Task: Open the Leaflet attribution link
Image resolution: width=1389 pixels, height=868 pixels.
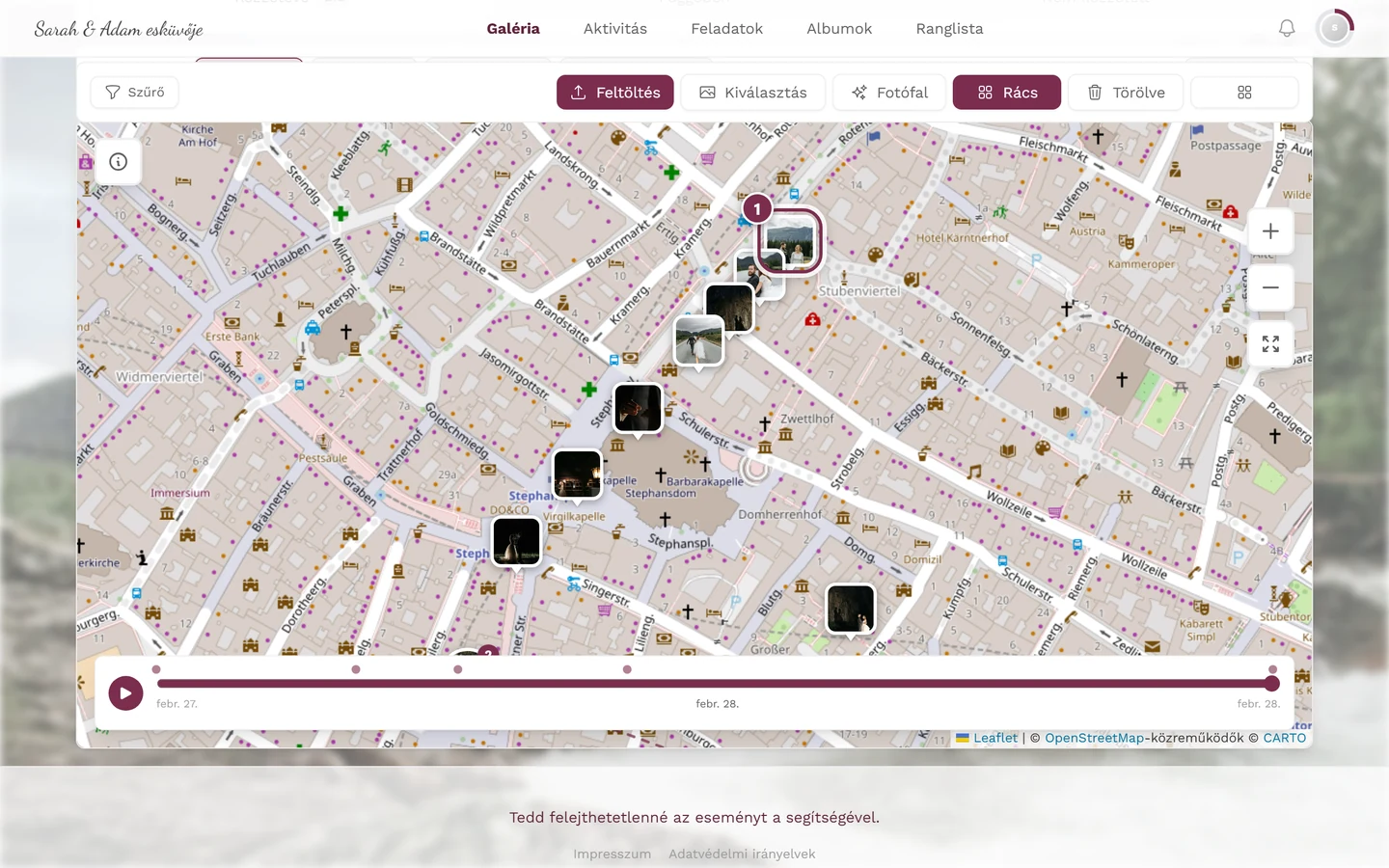Action: [x=995, y=738]
